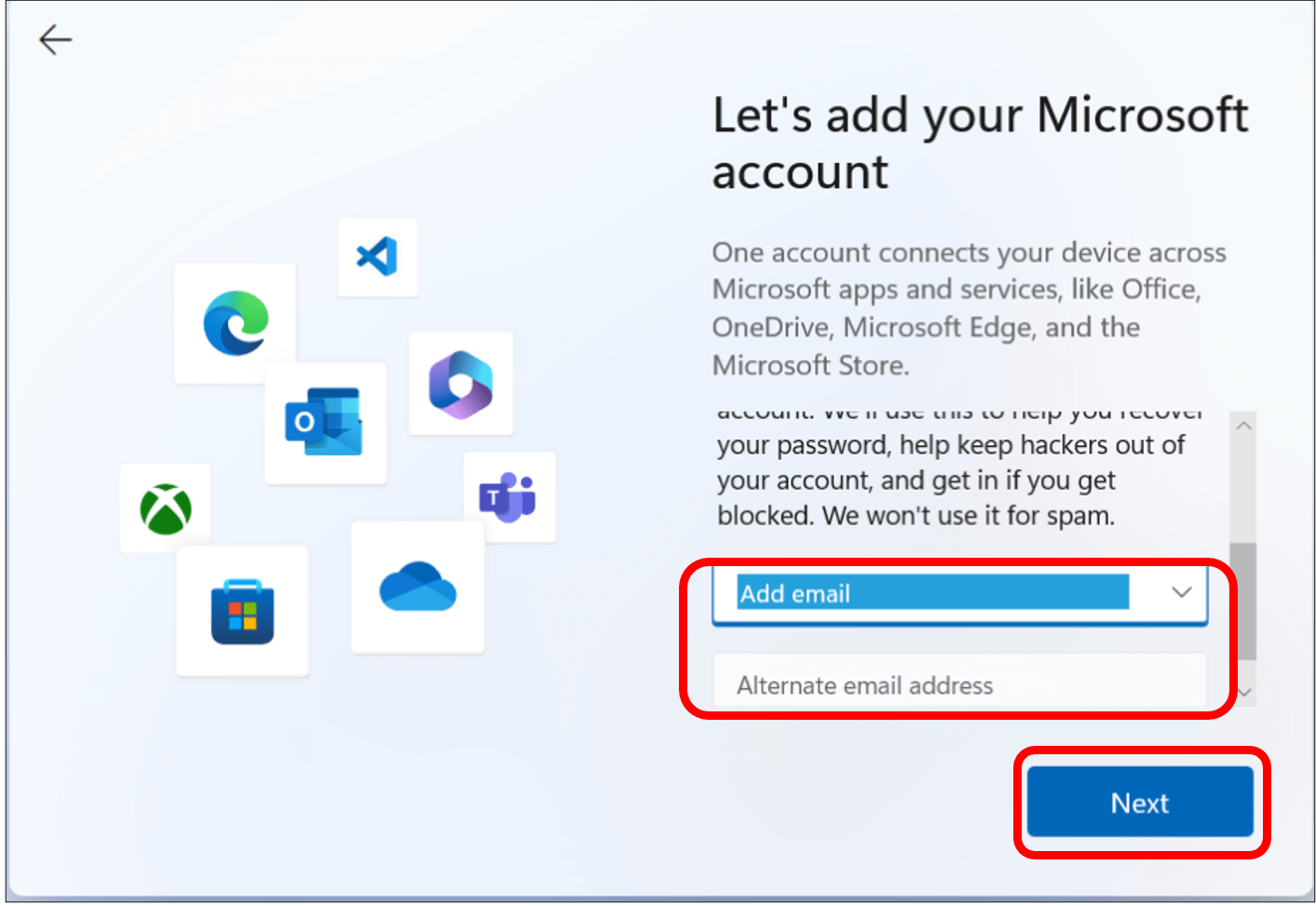Screen dimensions: 1316x906
Task: Click the Microsoft 365 icon tile
Action: pyautogui.click(x=461, y=384)
